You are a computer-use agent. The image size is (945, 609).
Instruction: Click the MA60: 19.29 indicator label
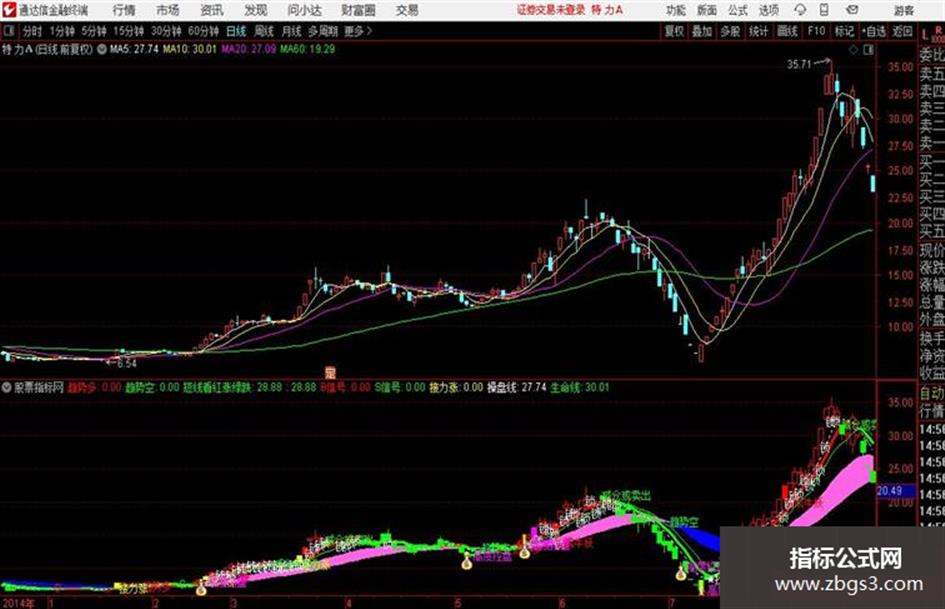pyautogui.click(x=307, y=49)
